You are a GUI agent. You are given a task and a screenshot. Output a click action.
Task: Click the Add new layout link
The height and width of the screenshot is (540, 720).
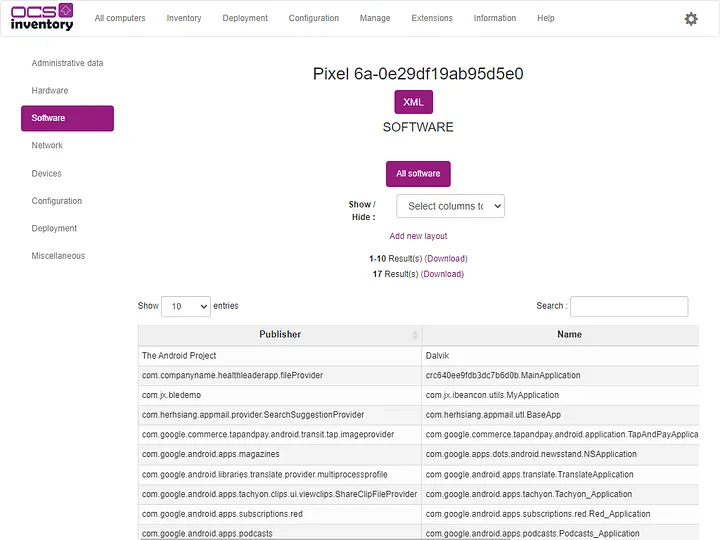[418, 236]
